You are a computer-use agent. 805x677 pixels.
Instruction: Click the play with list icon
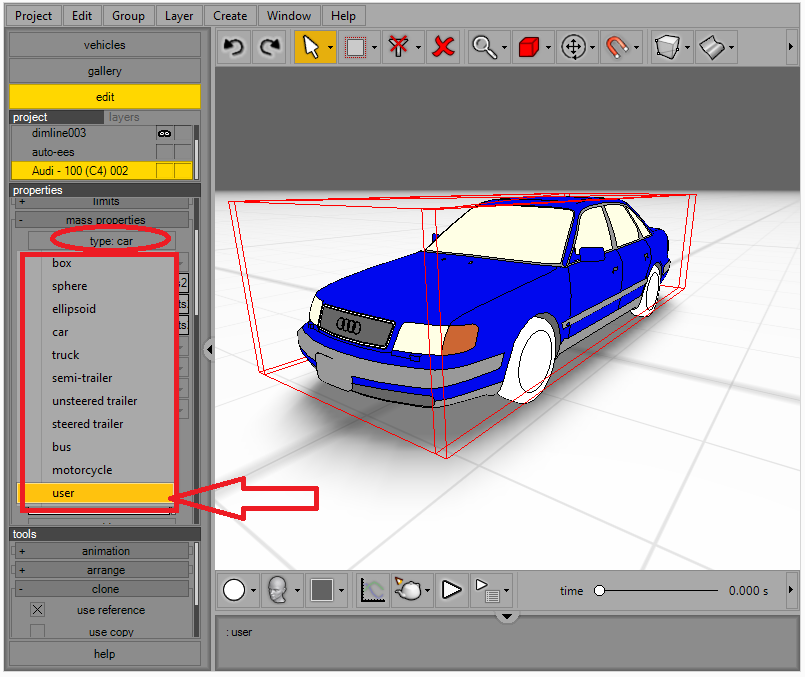pyautogui.click(x=488, y=590)
